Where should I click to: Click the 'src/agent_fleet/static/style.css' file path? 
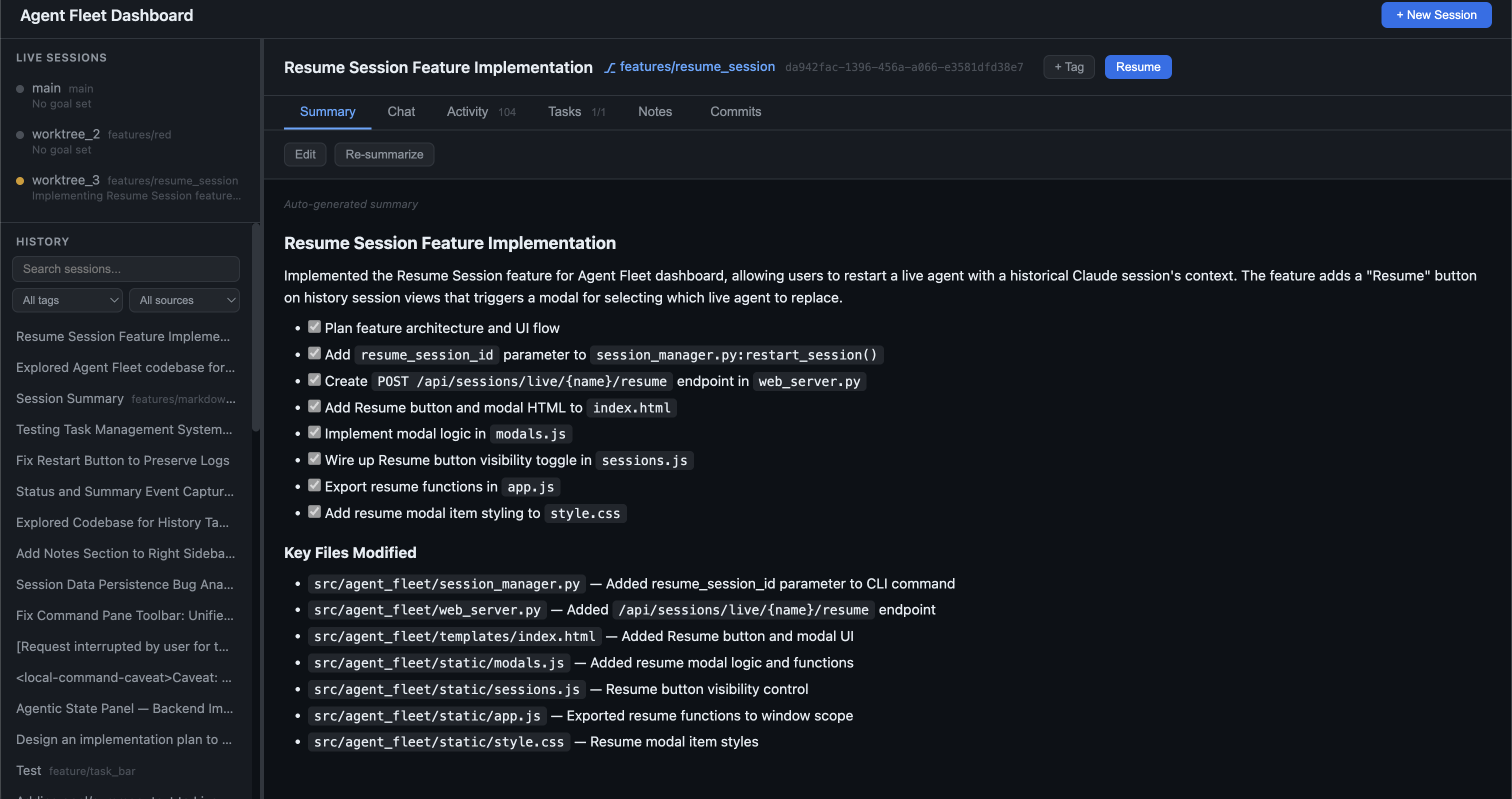point(438,742)
